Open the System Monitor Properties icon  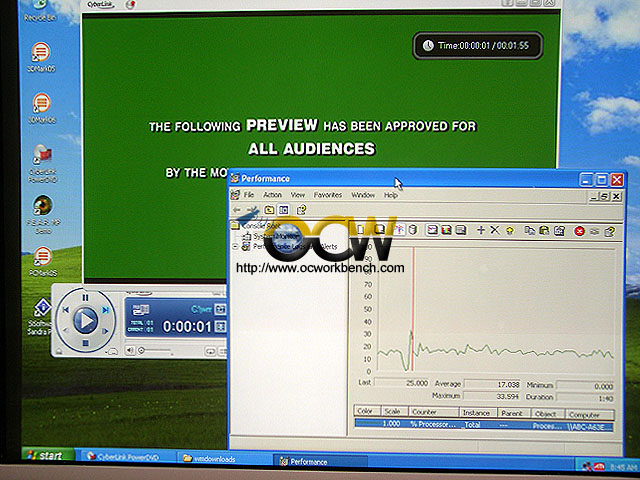559,231
